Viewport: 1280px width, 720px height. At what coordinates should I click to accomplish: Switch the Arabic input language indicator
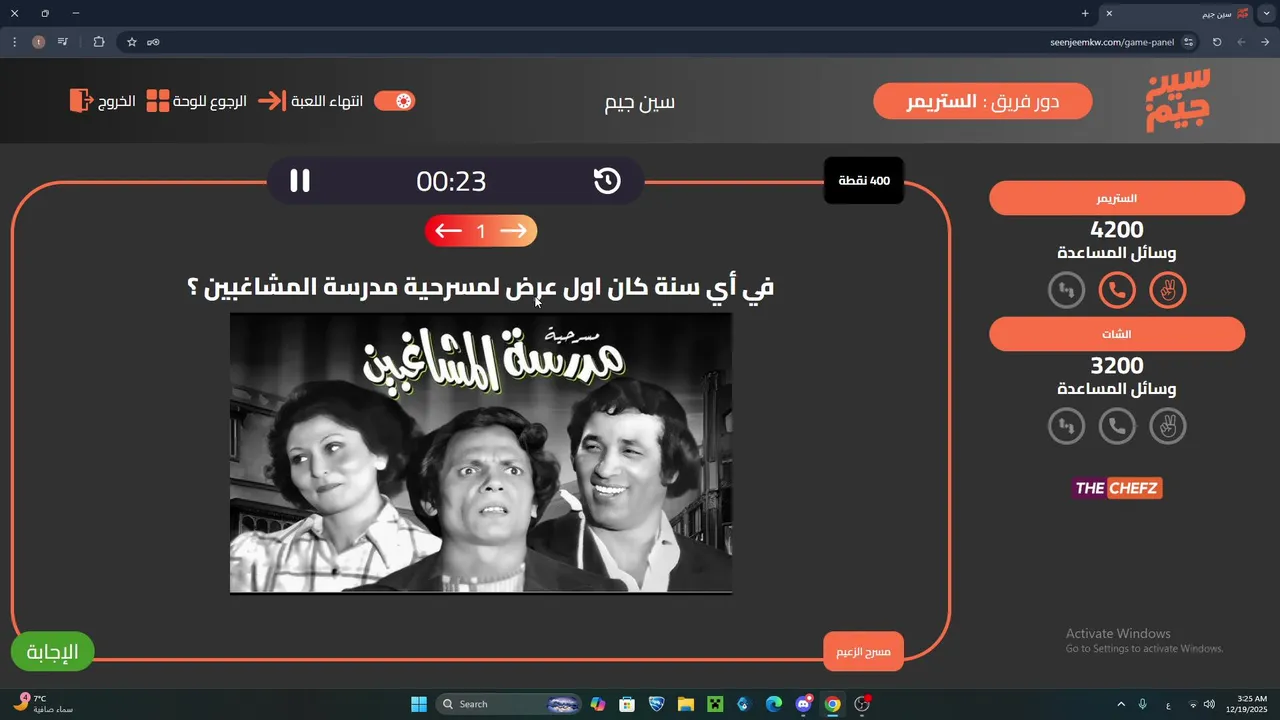point(1168,704)
